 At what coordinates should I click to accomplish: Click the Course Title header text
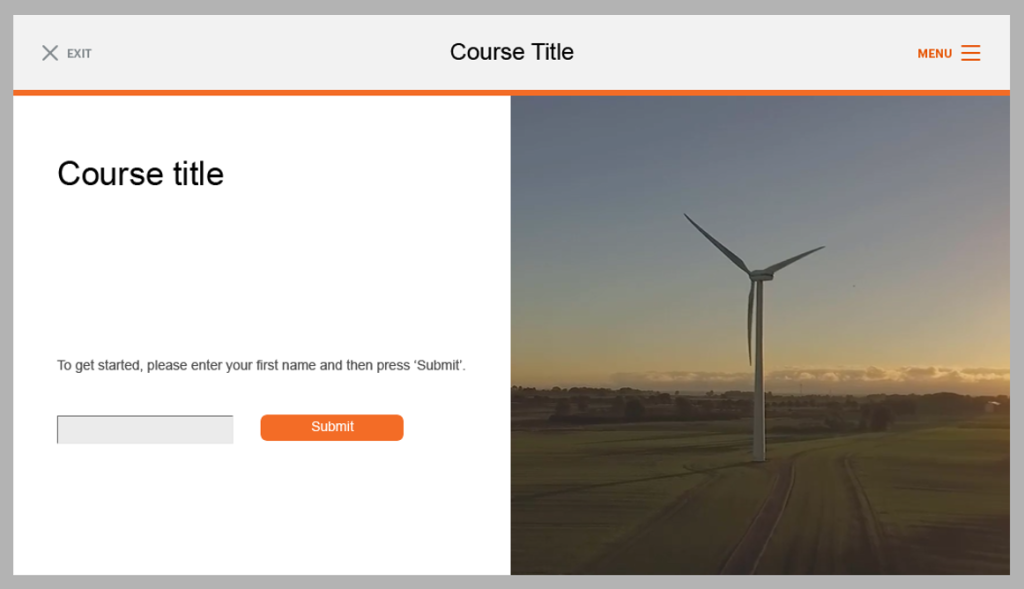511,51
